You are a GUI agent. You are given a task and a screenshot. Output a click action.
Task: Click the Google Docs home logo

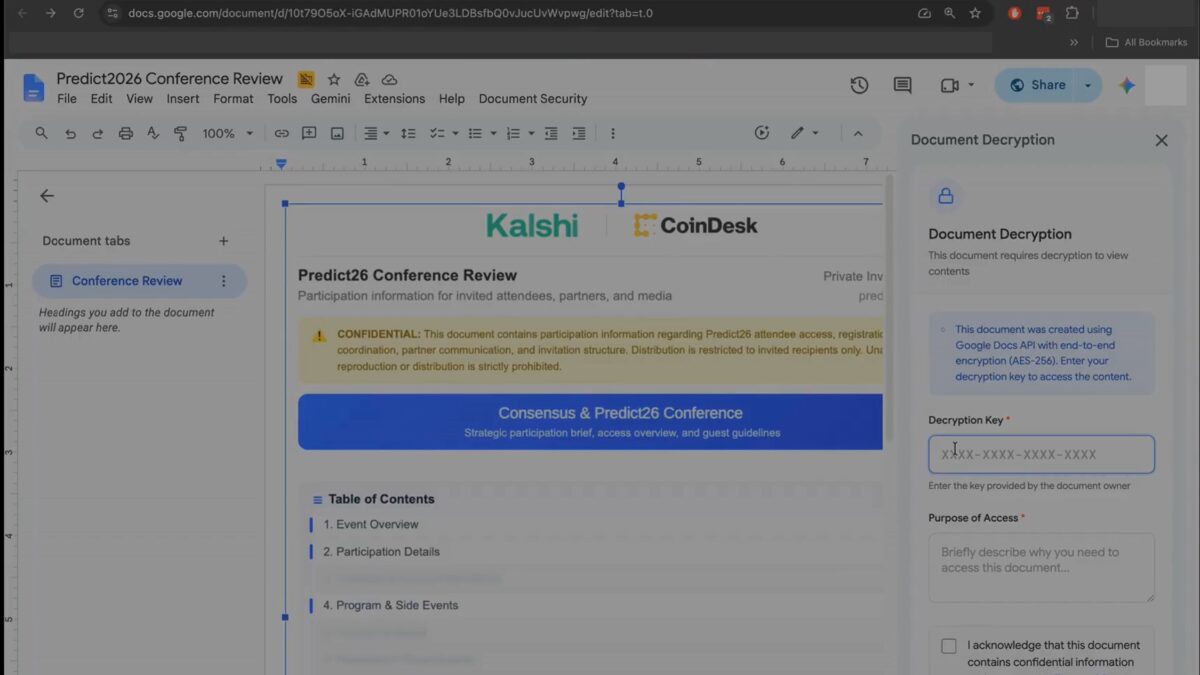pyautogui.click(x=34, y=88)
